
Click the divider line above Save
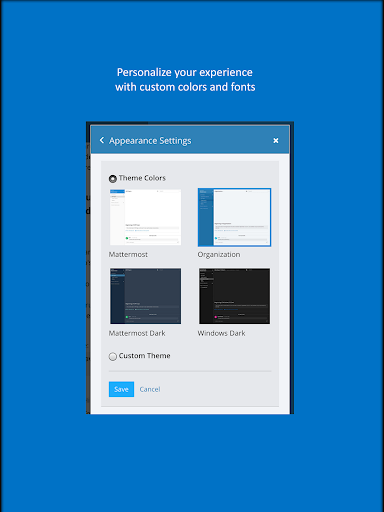190,371
